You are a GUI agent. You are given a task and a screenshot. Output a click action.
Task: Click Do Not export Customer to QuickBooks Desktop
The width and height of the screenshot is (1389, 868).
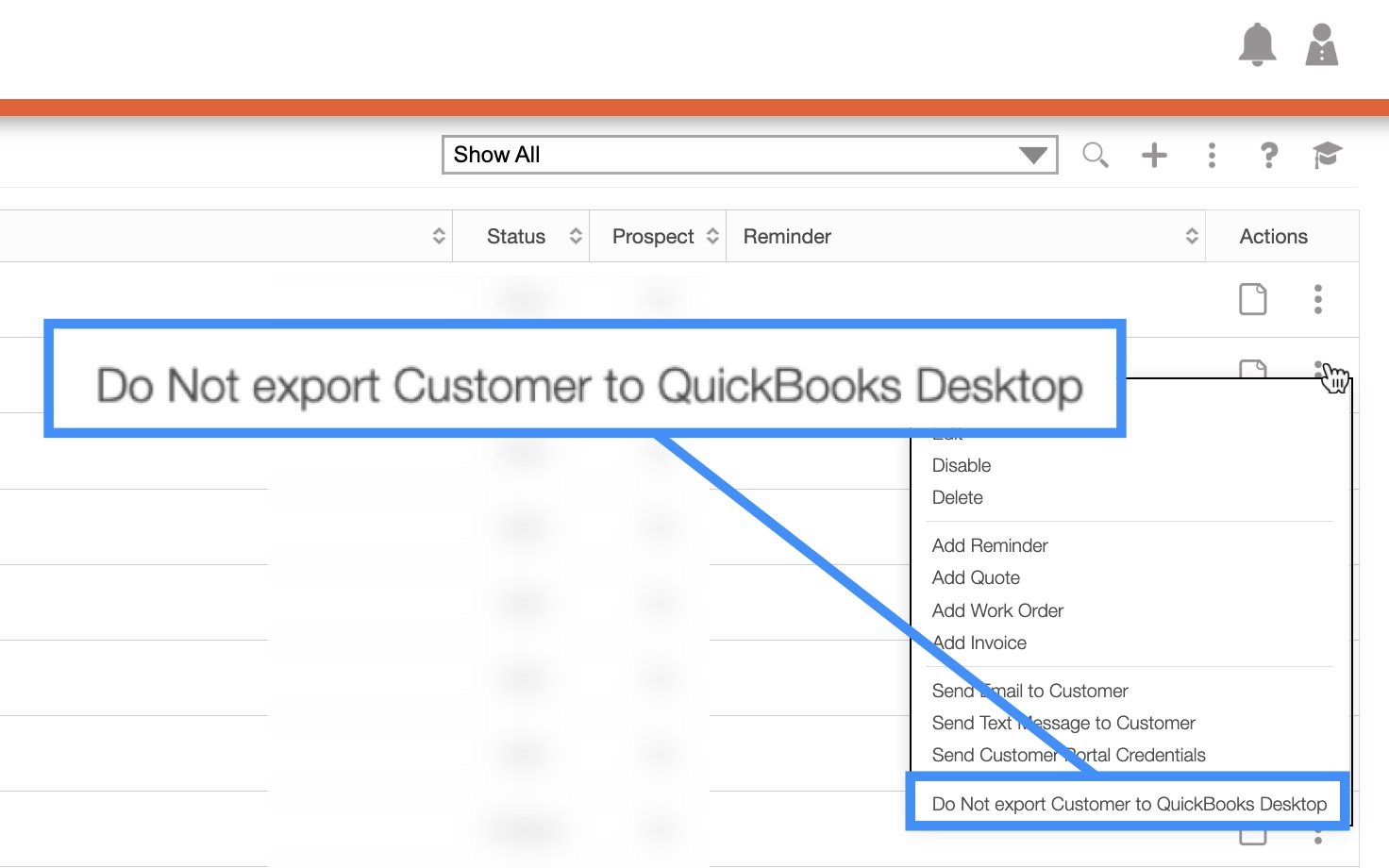[x=1129, y=804]
